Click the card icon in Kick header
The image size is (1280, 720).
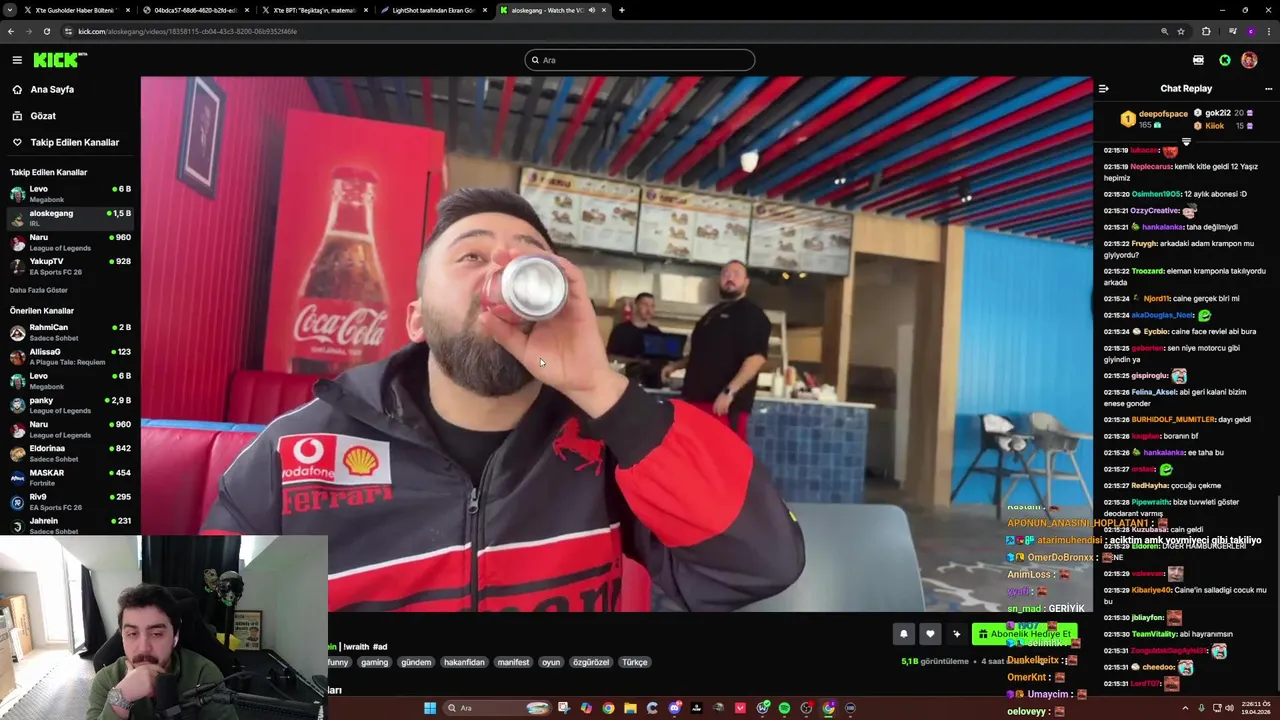1198,60
